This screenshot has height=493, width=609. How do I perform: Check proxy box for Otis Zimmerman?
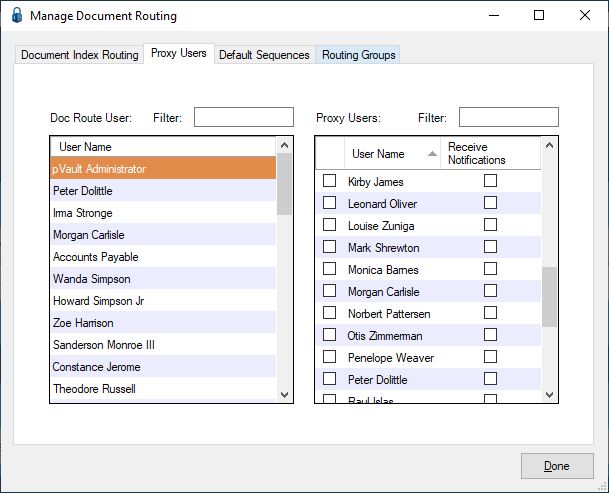[x=329, y=334]
